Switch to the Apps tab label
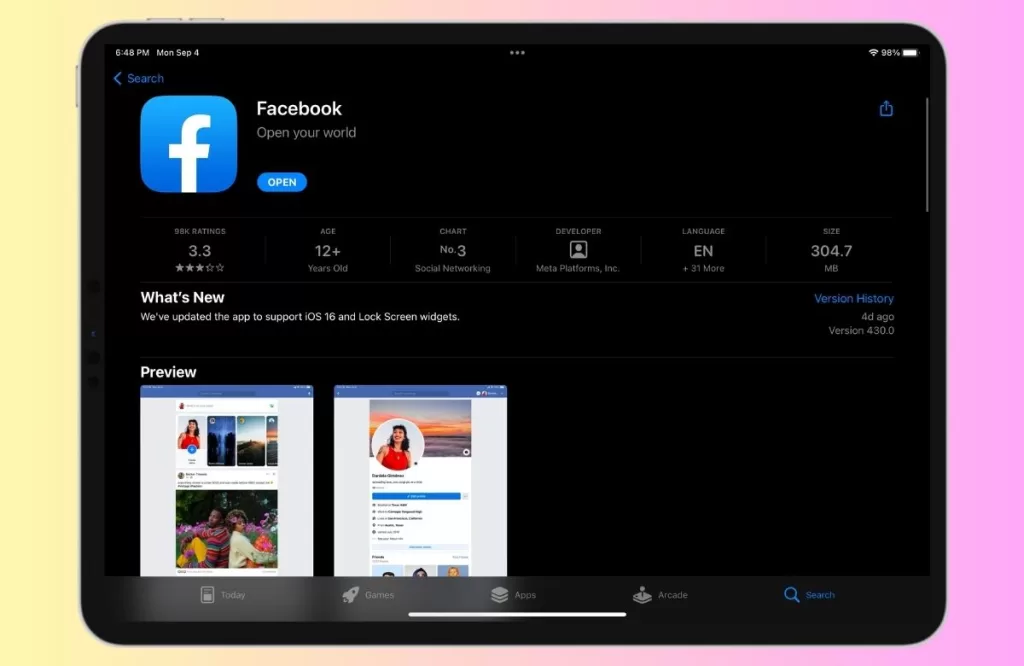Screen dimensions: 1024x666 click(x=525, y=595)
